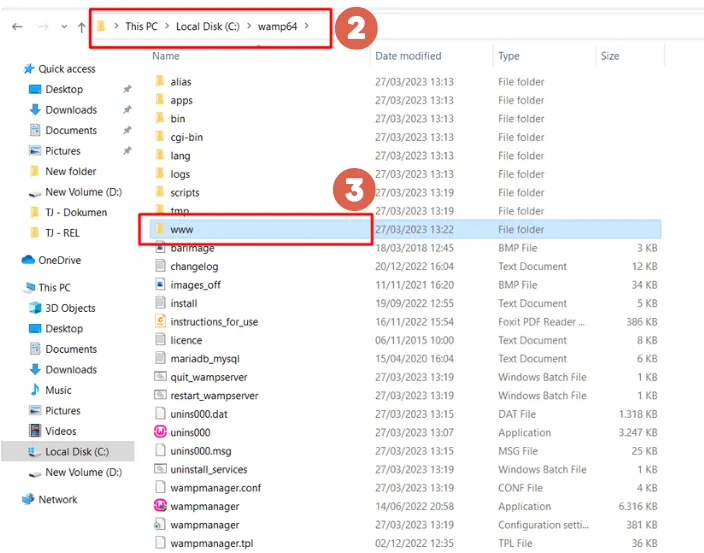The height and width of the screenshot is (553, 704).
Task: Sort by the Type column header
Action: click(x=509, y=56)
